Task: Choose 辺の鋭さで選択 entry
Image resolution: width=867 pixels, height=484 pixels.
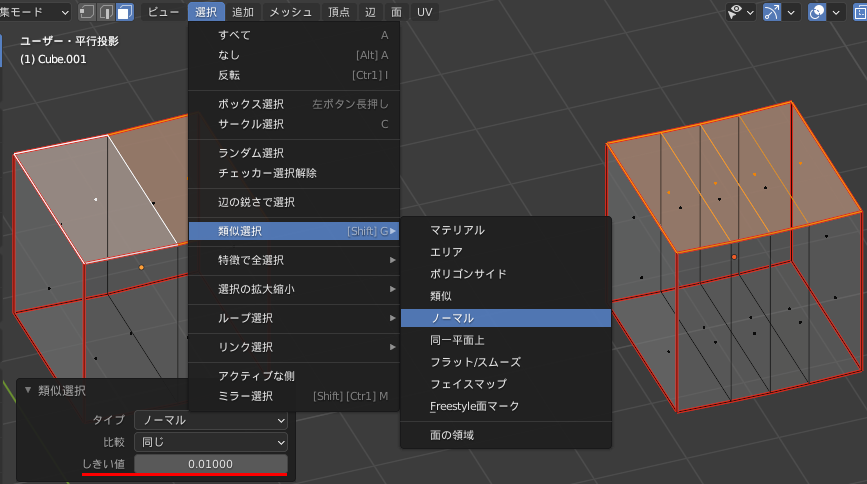Action: [x=294, y=202]
